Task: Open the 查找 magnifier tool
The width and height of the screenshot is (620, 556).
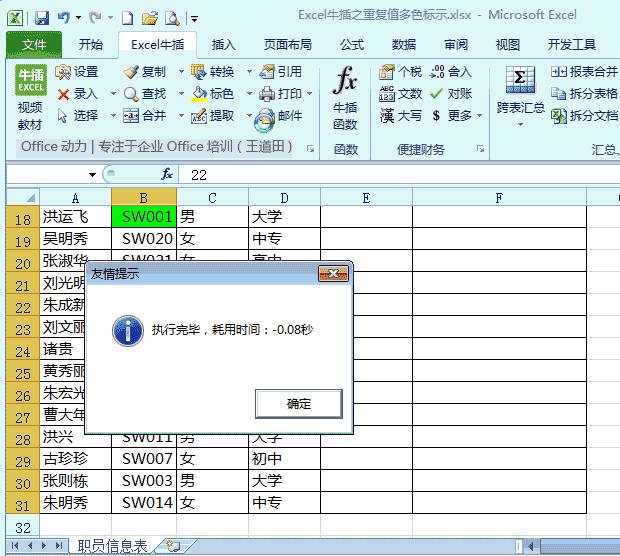Action: (144, 94)
